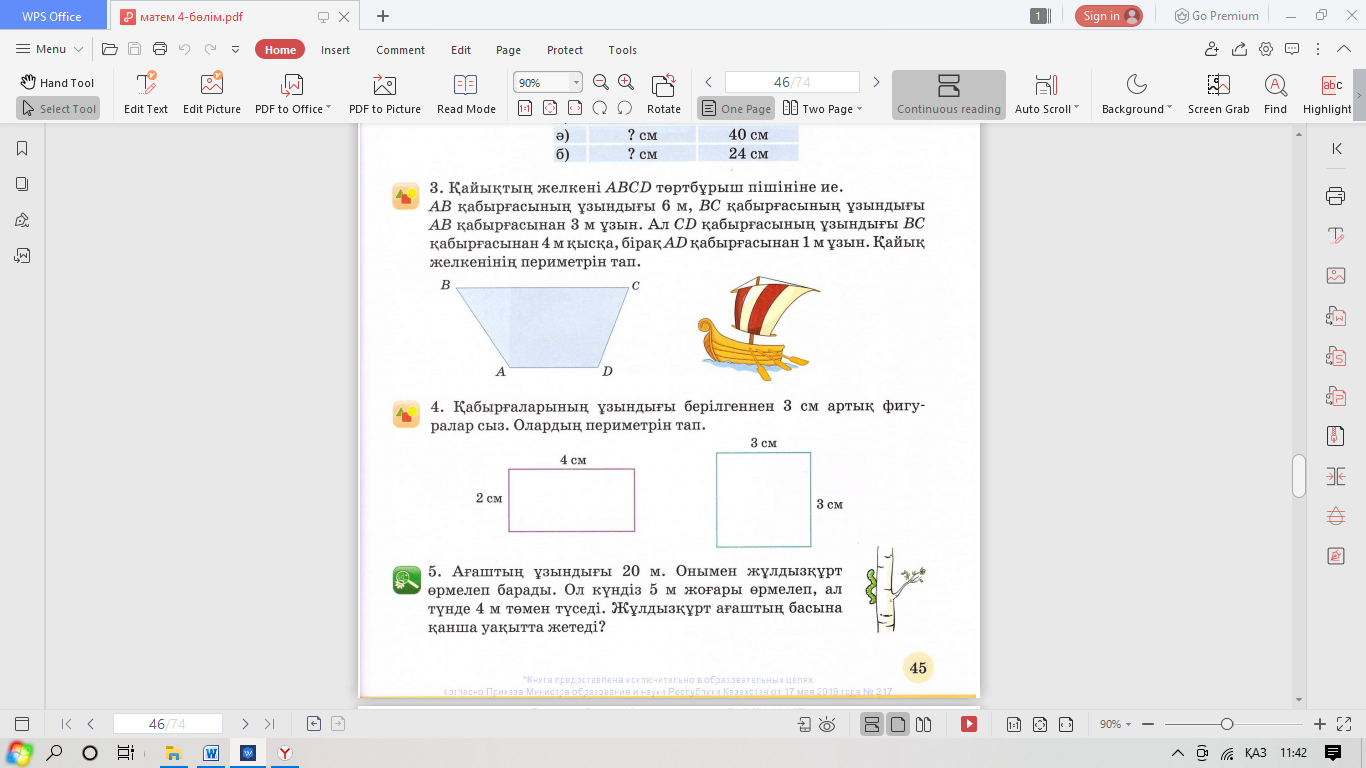This screenshot has width=1366, height=768.
Task: Open the Edit Picture tool
Action: [x=212, y=94]
